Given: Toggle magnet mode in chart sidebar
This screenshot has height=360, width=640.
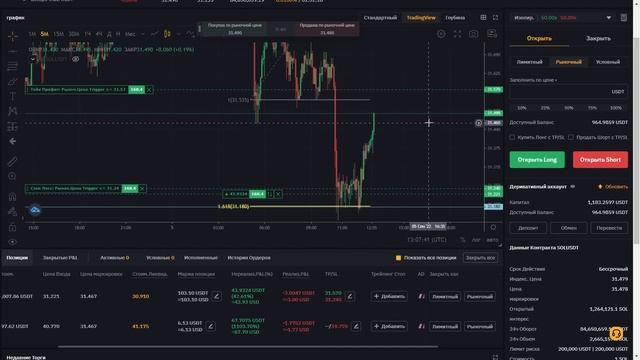Looking at the screenshot, I should pyautogui.click(x=13, y=196).
